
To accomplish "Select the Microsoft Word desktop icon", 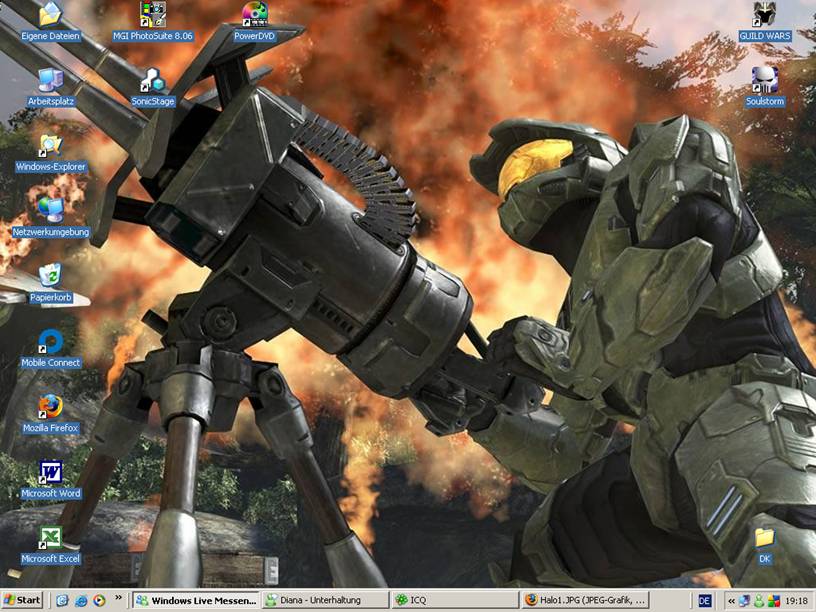I will (x=50, y=473).
